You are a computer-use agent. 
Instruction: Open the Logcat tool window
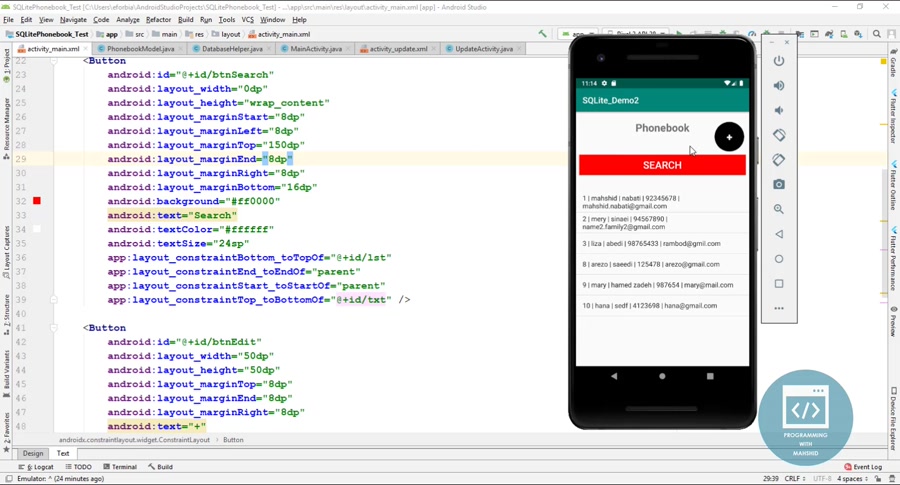coord(40,467)
